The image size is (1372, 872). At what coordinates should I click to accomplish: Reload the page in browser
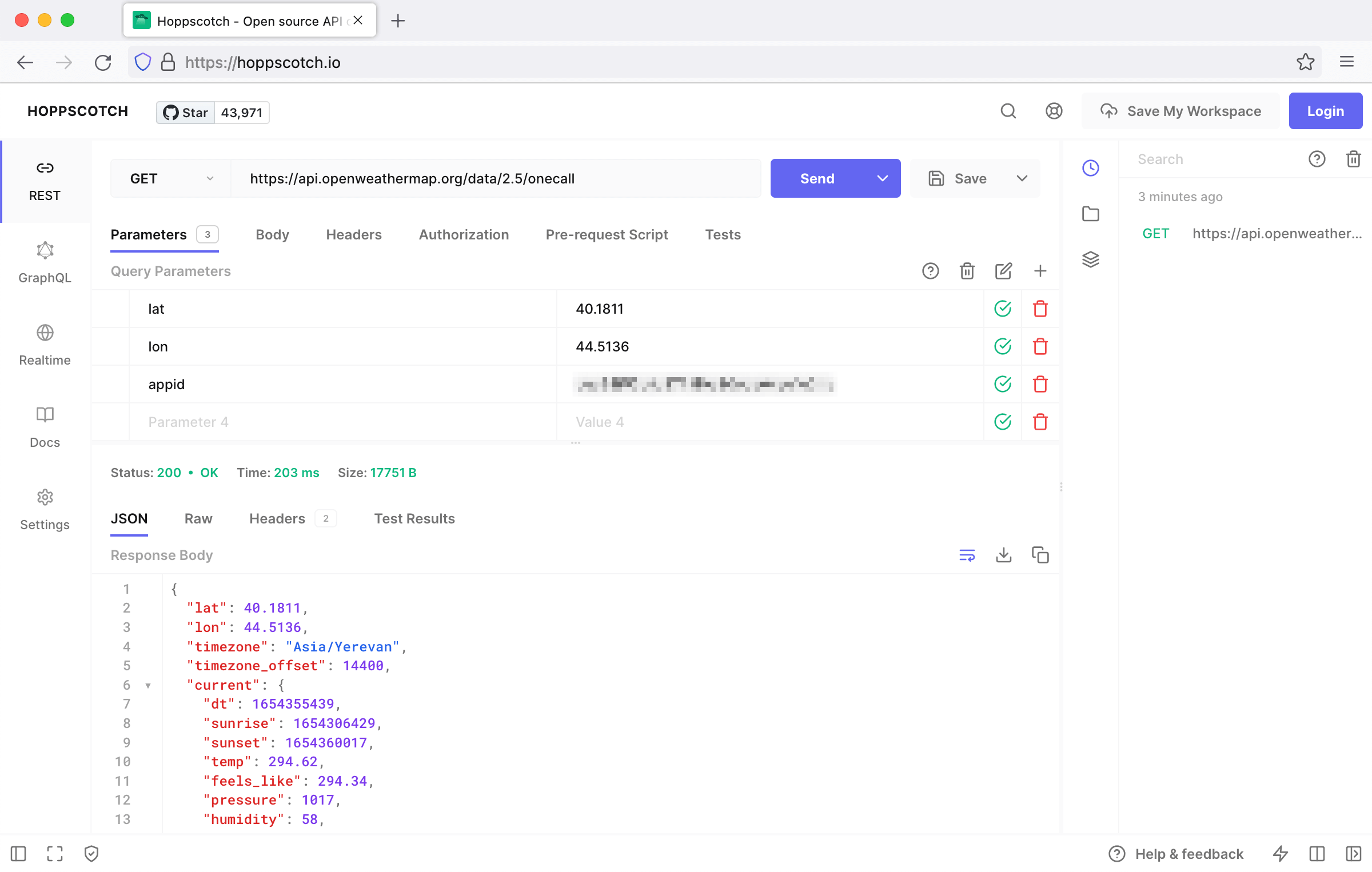tap(103, 62)
